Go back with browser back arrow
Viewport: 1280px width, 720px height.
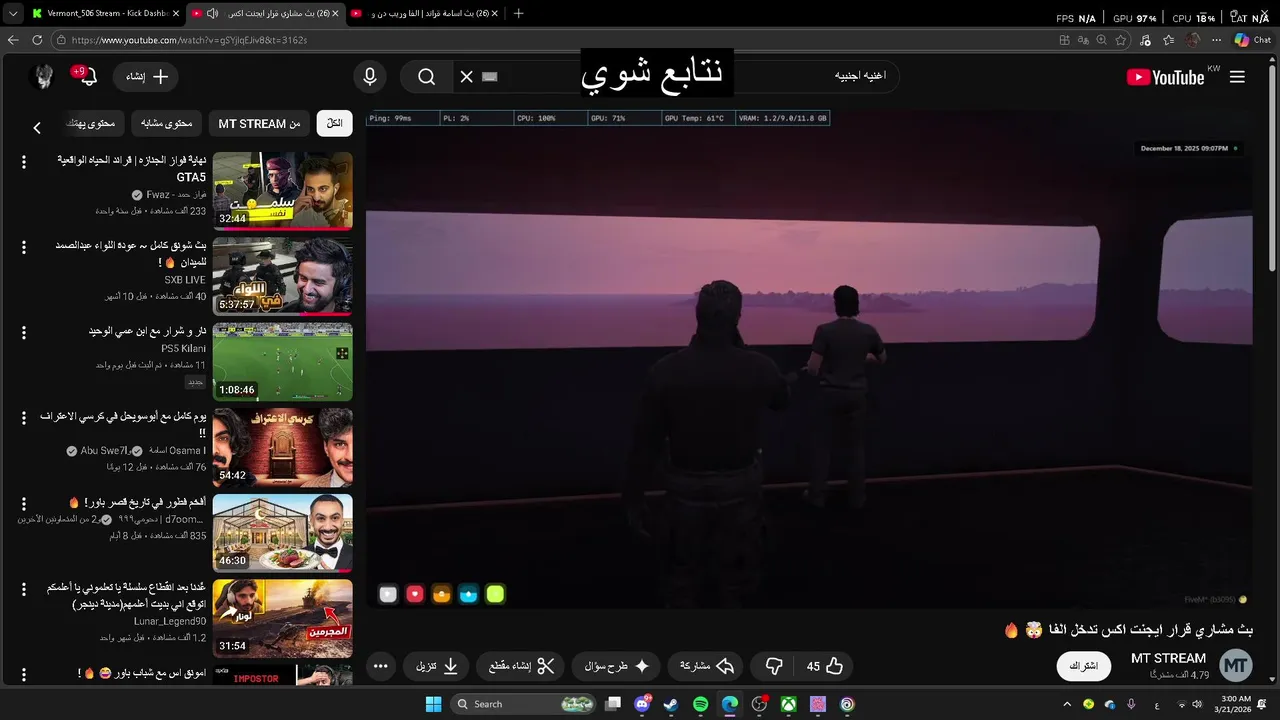[13, 40]
